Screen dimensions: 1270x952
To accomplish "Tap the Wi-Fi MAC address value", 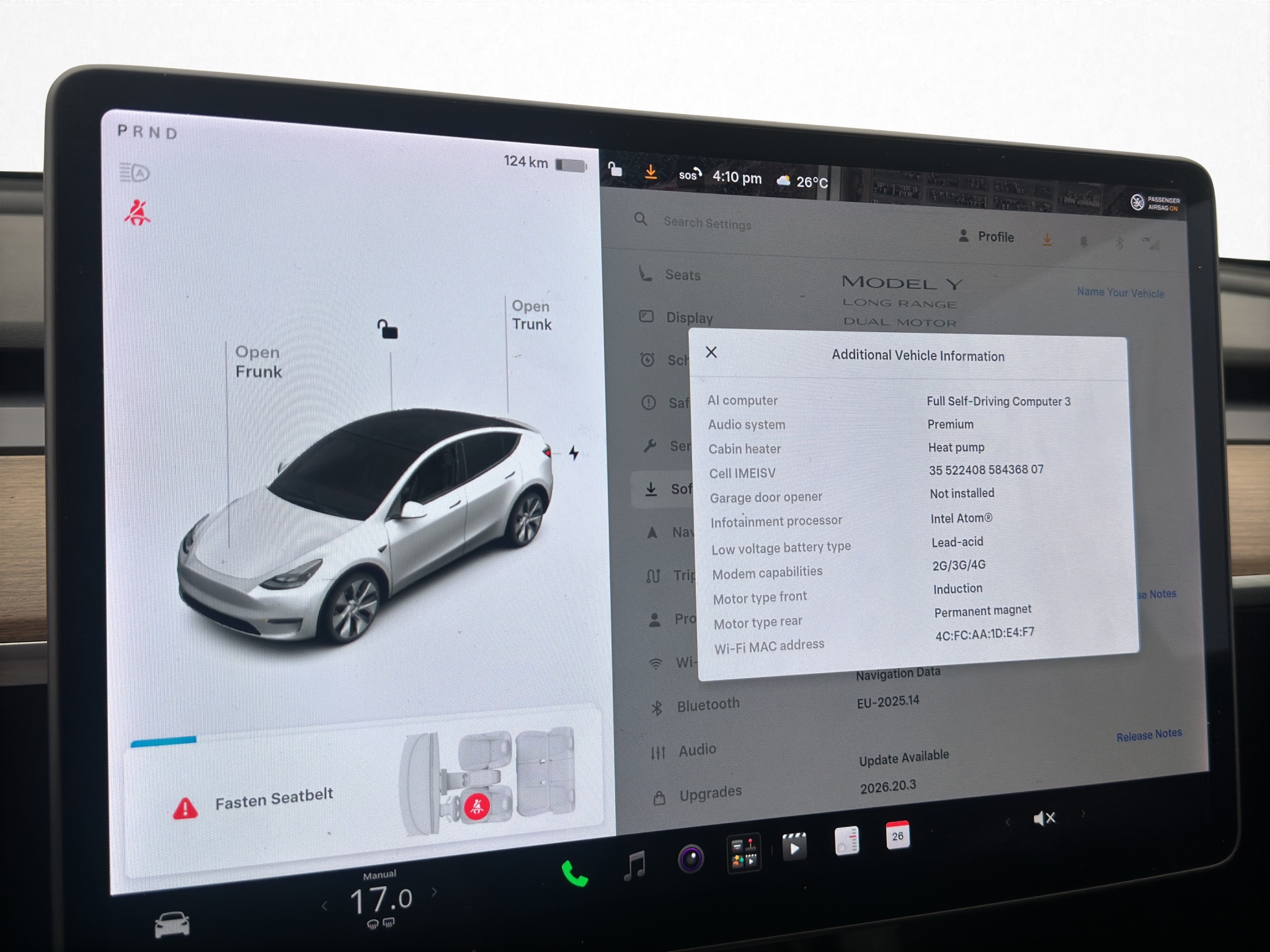I will click(985, 633).
